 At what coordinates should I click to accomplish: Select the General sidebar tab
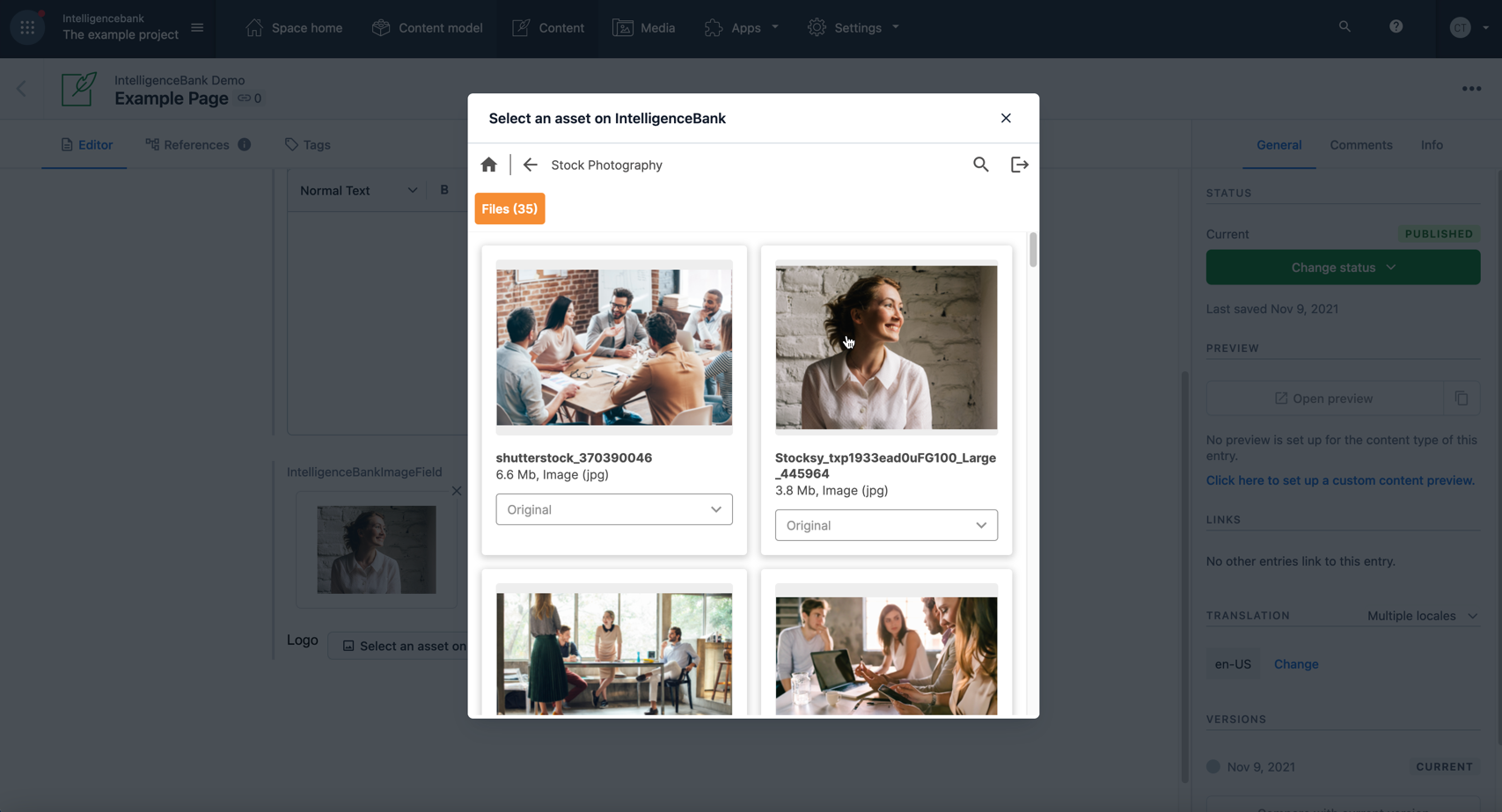[1279, 145]
